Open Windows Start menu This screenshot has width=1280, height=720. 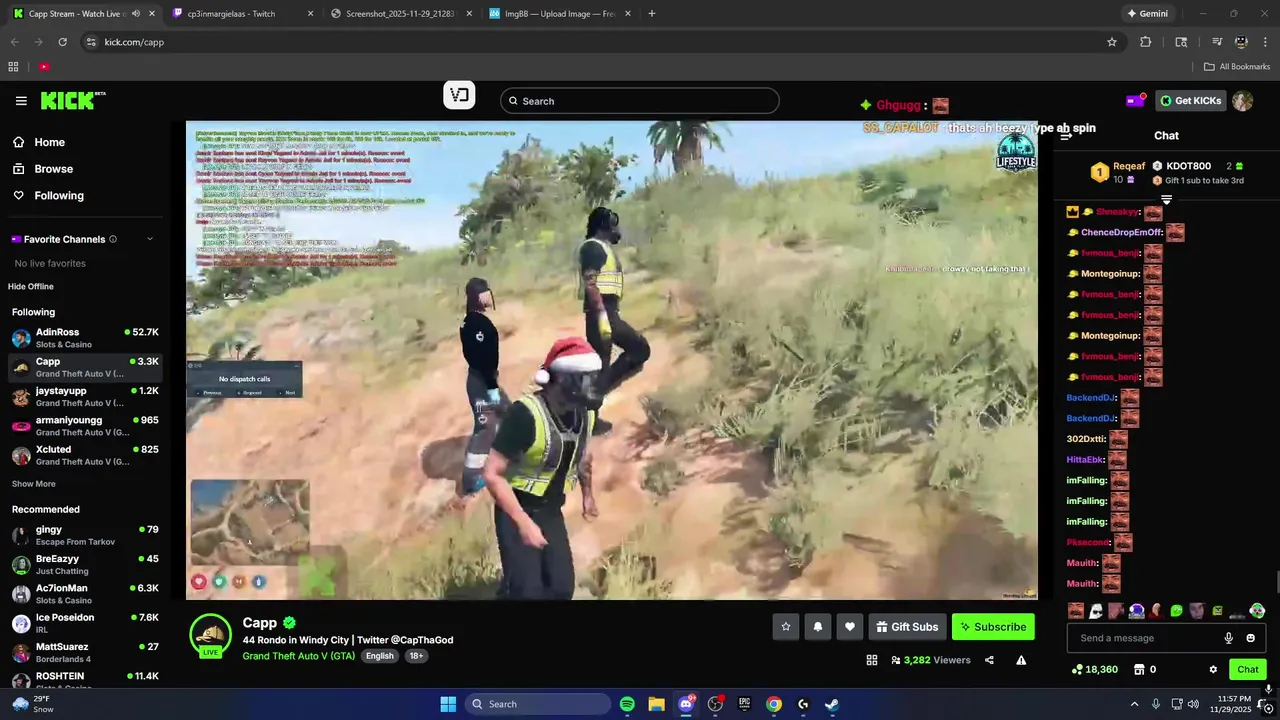(448, 704)
